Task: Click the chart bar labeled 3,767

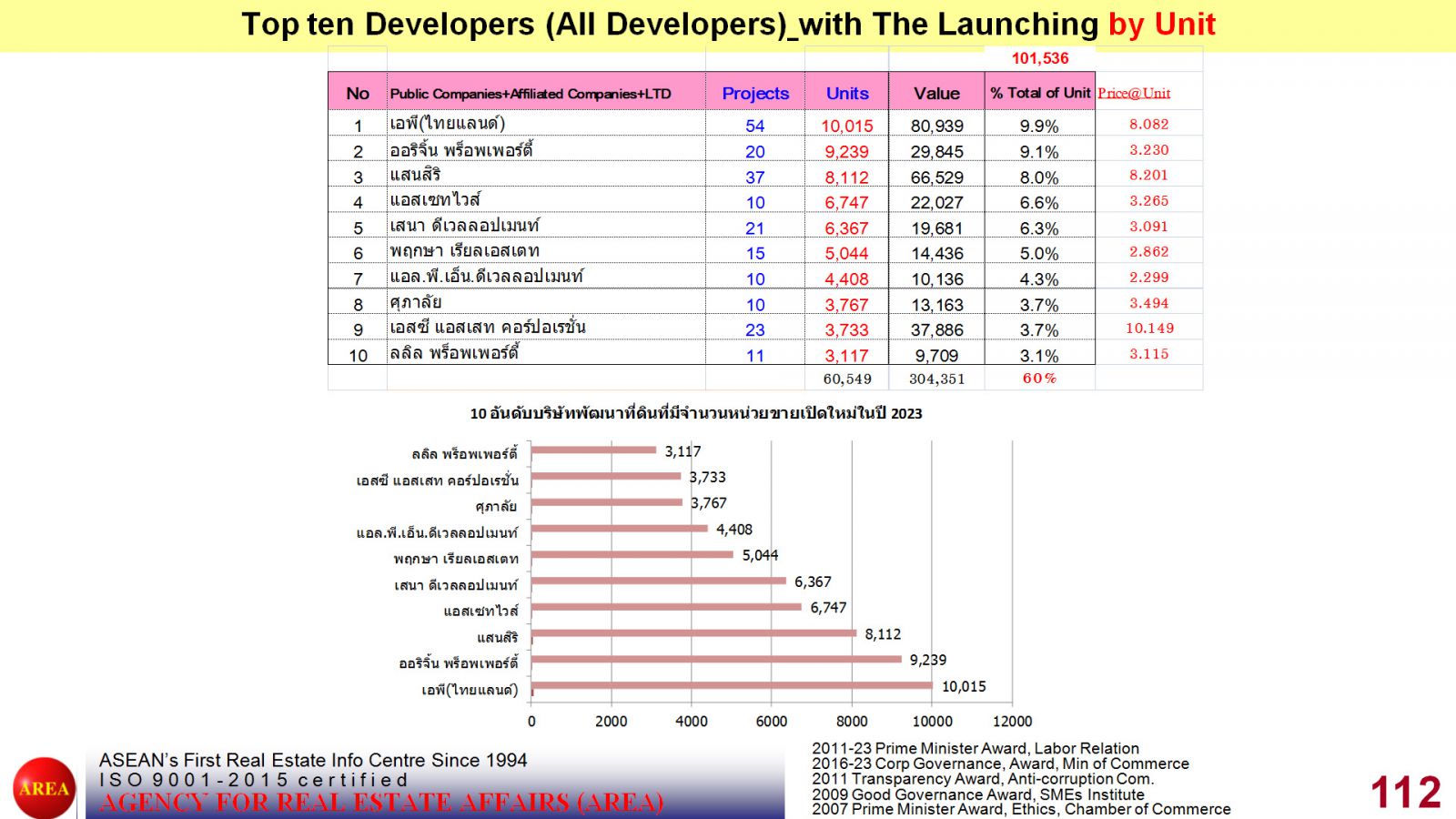Action: coord(607,502)
